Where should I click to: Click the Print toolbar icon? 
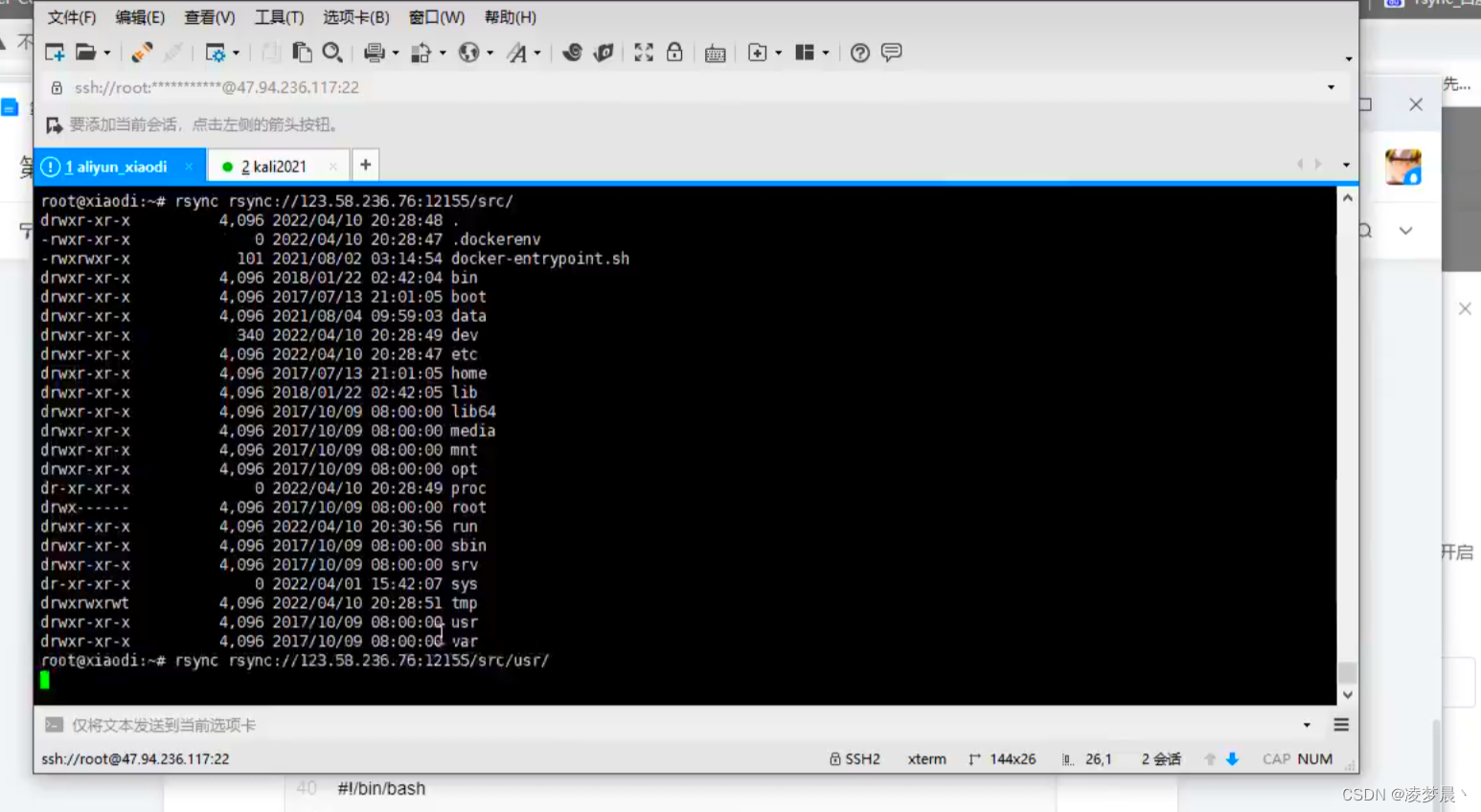(x=373, y=53)
